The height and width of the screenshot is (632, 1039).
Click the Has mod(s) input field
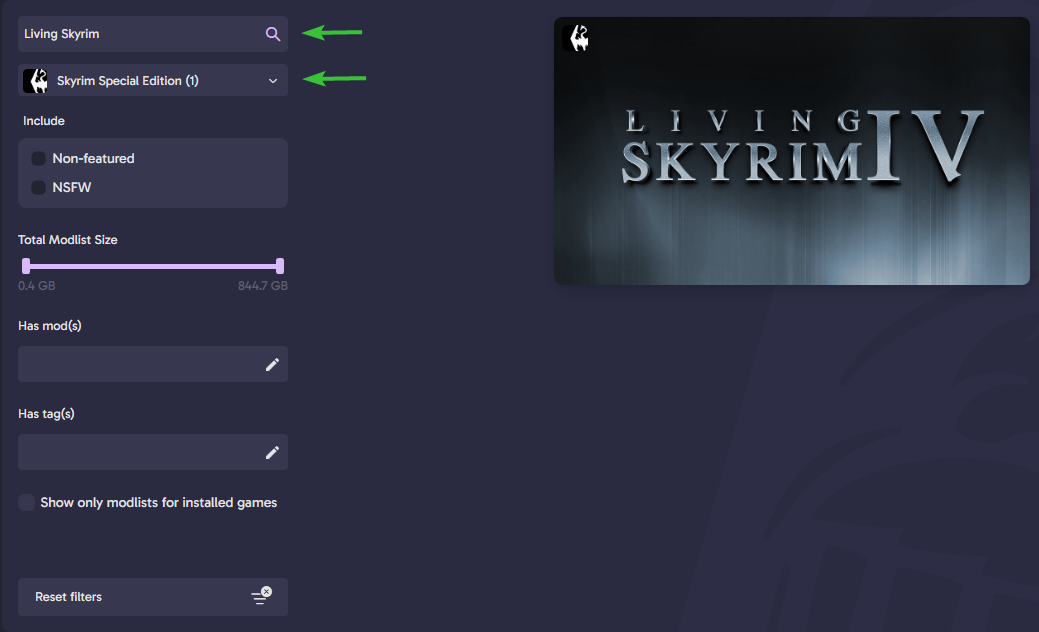click(x=152, y=364)
